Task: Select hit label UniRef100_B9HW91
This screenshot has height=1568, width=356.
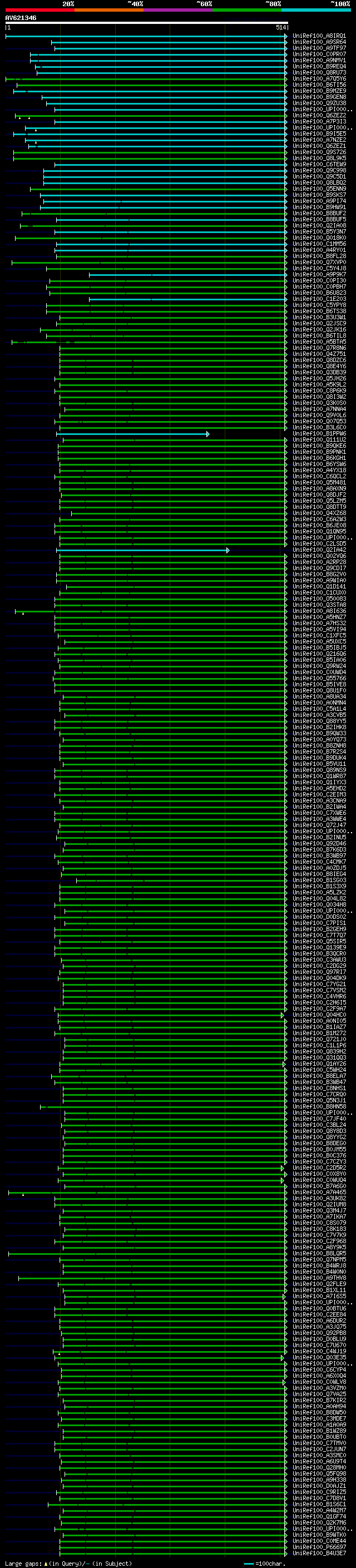Action: tap(319, 207)
